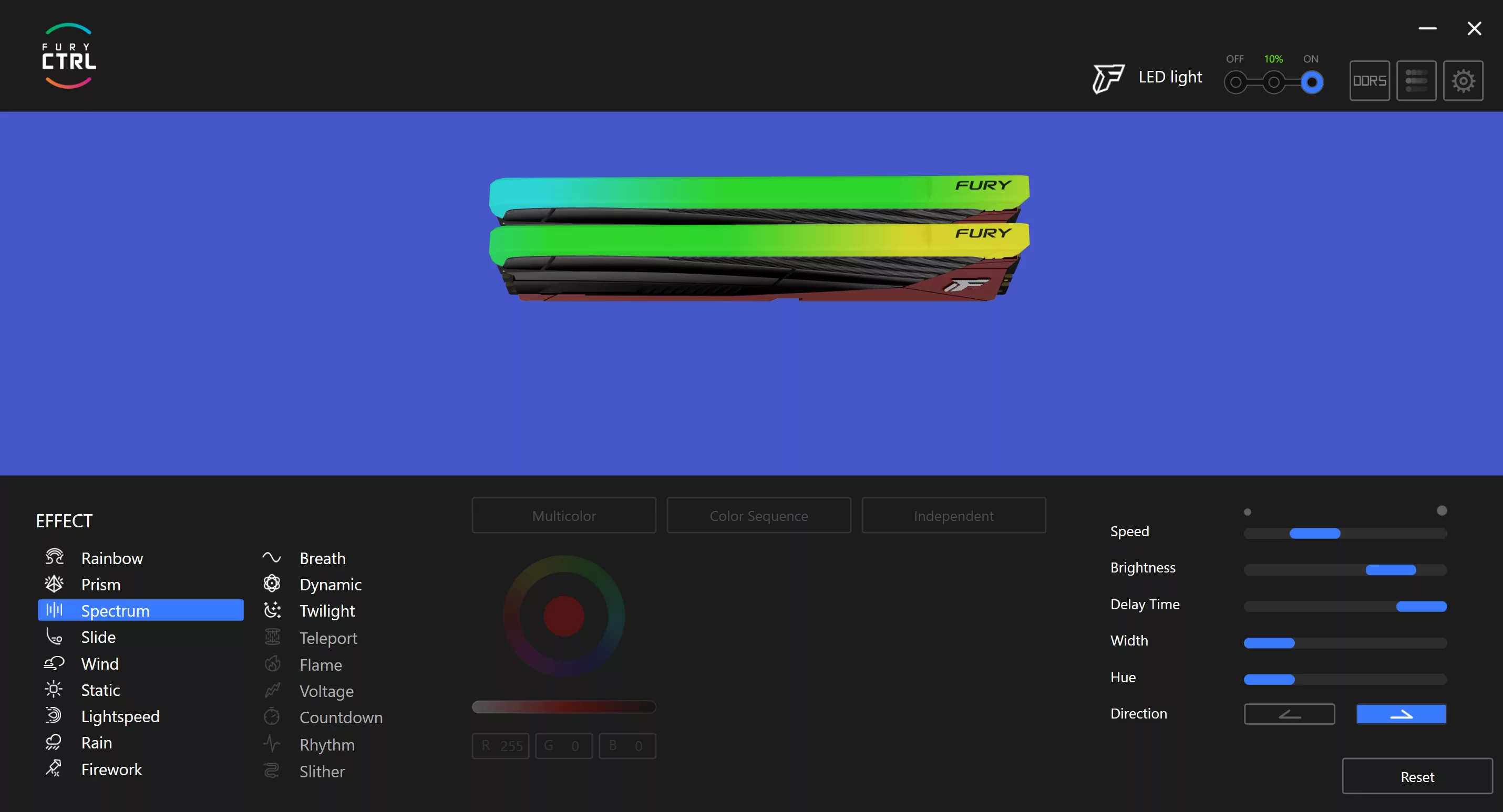Click the Firework rocket icon

coord(54,768)
